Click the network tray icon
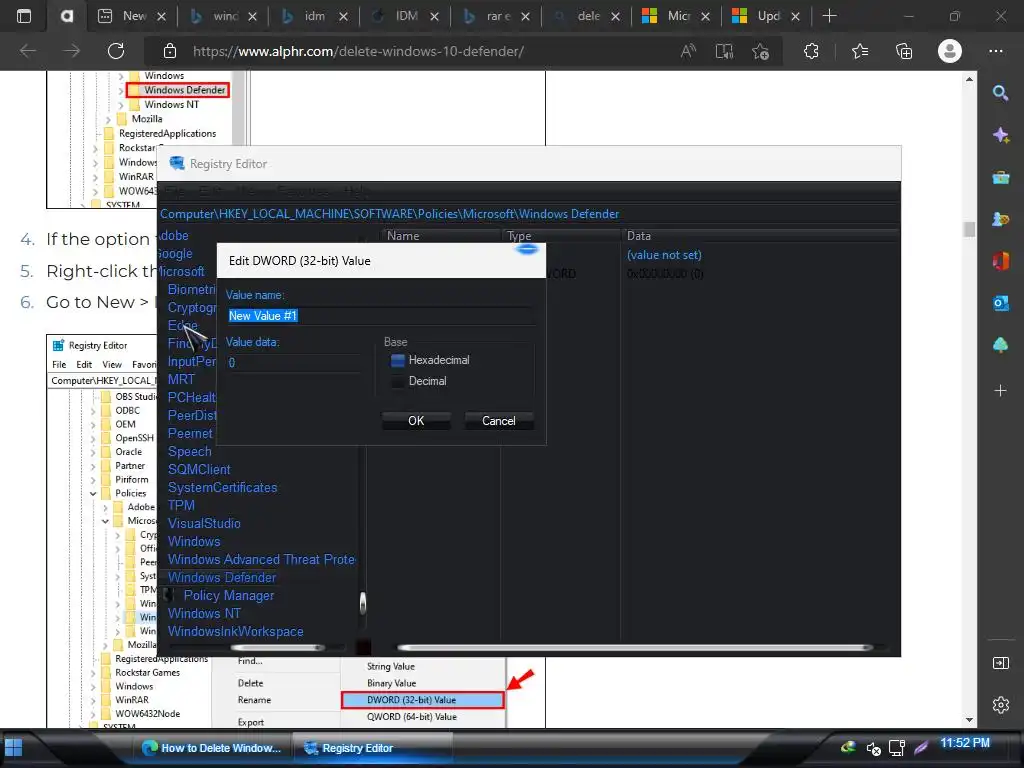Viewport: 1024px width, 768px height. (897, 748)
